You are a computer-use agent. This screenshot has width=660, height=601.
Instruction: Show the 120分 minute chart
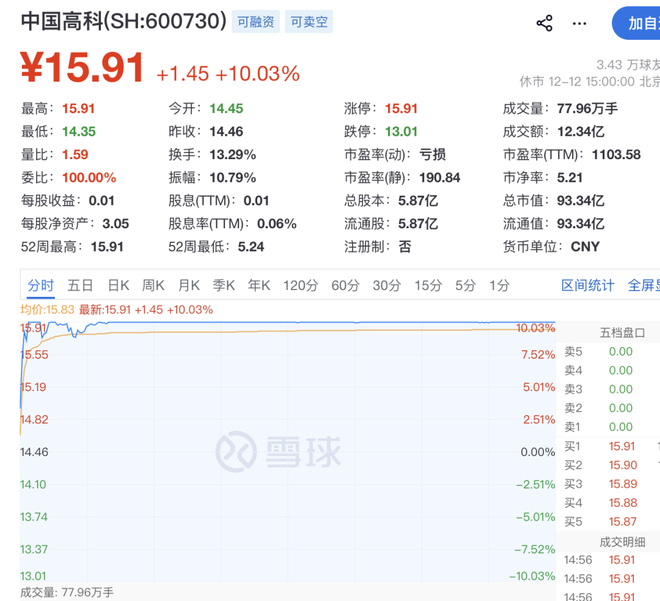click(299, 285)
